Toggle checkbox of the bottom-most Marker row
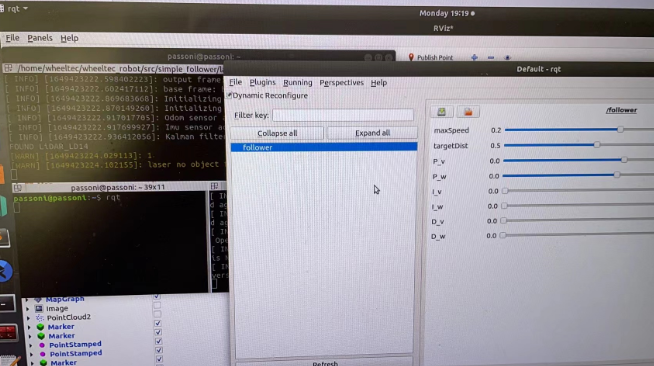 coord(159,359)
